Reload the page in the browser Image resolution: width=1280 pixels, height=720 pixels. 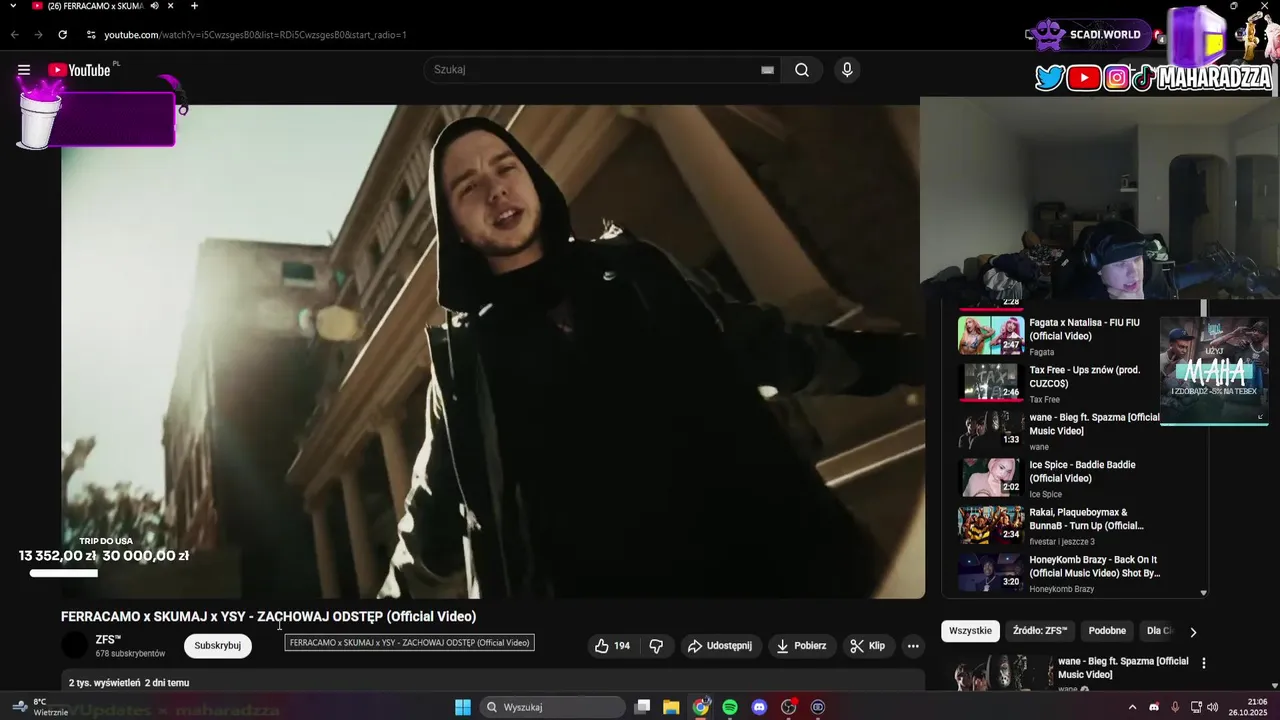coord(62,35)
